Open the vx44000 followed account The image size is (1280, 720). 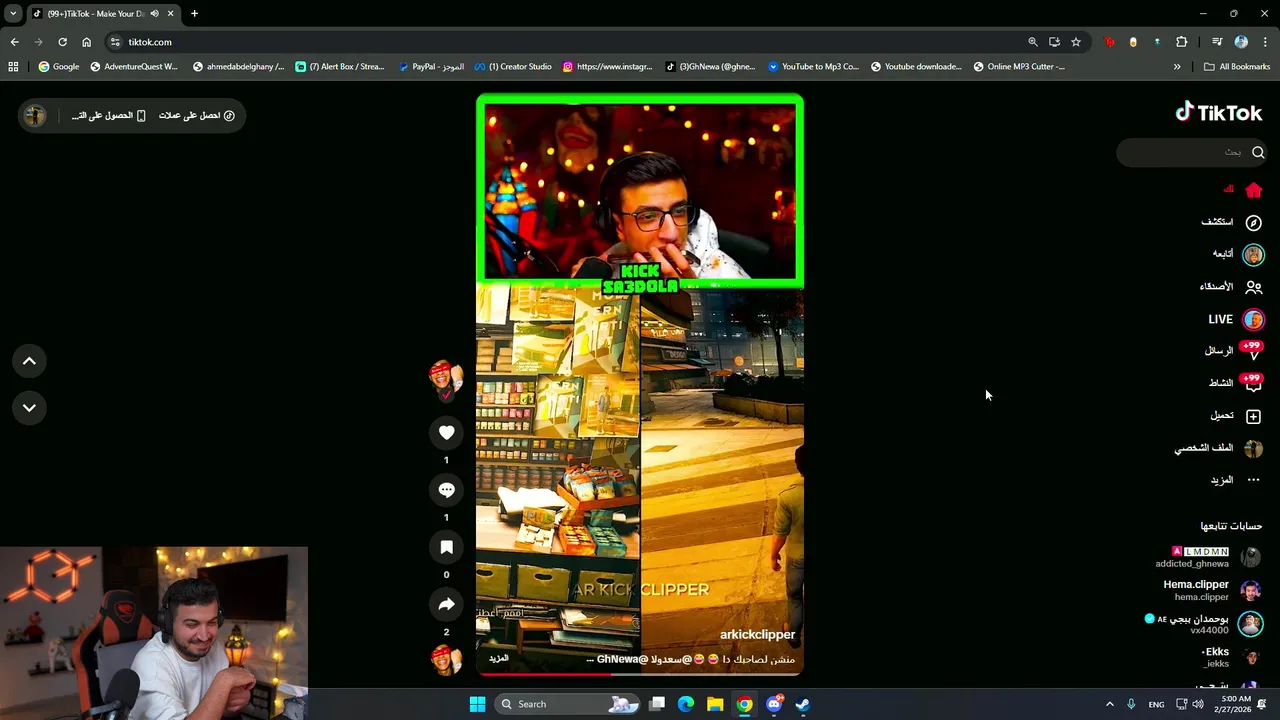coord(1204,624)
